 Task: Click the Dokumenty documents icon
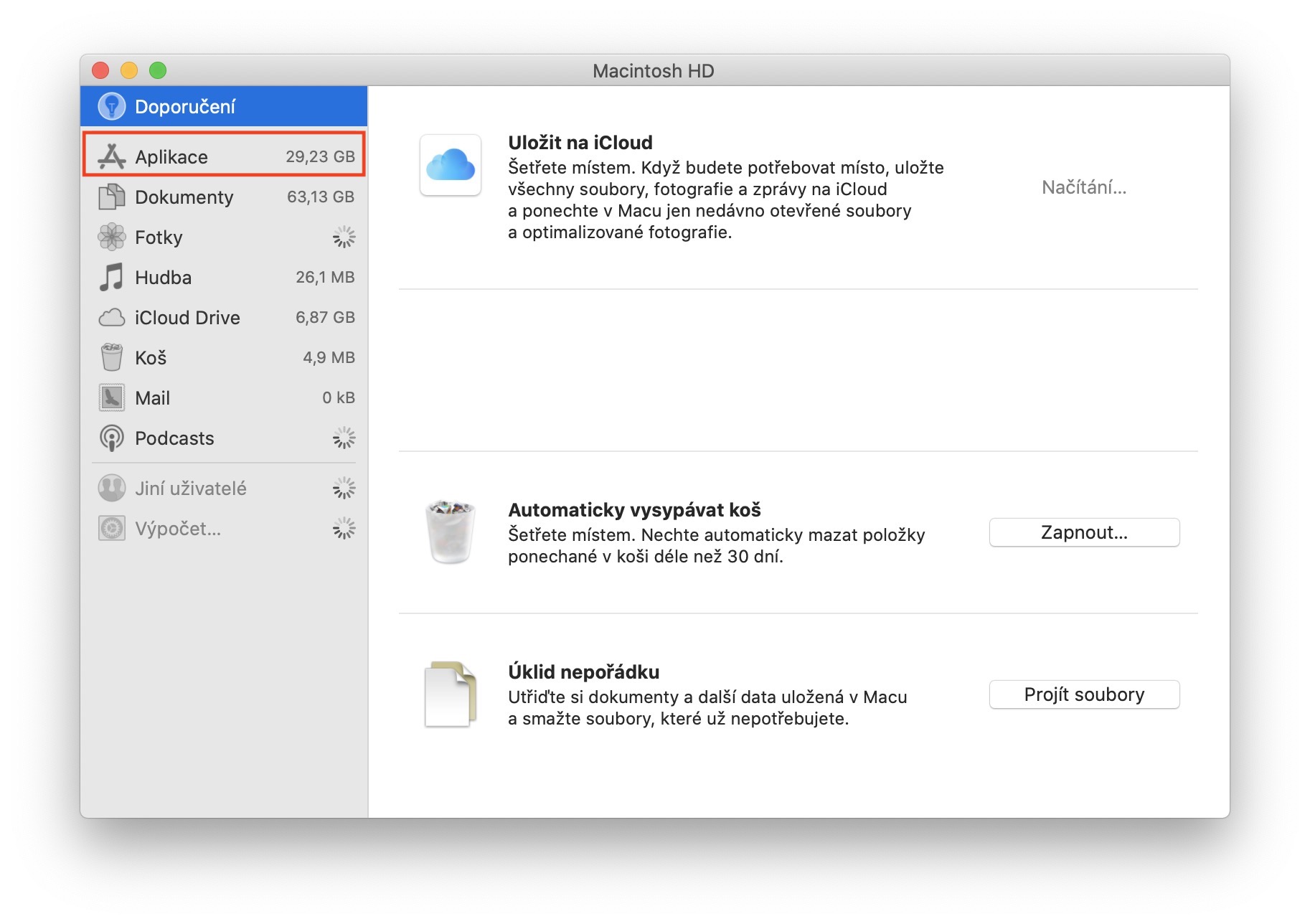click(111, 197)
